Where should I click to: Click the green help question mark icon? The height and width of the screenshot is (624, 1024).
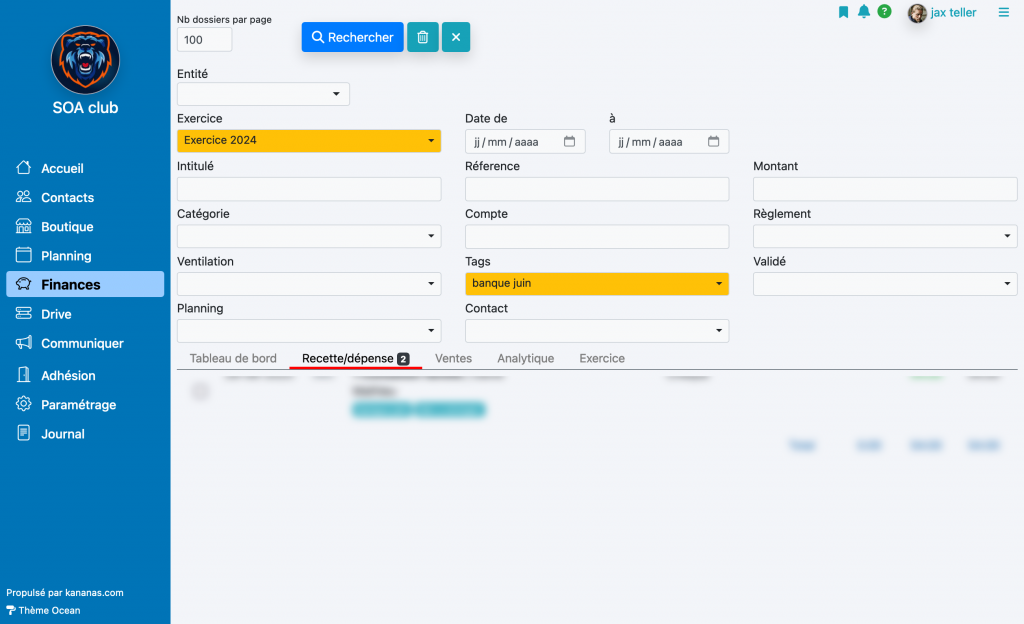[x=884, y=12]
